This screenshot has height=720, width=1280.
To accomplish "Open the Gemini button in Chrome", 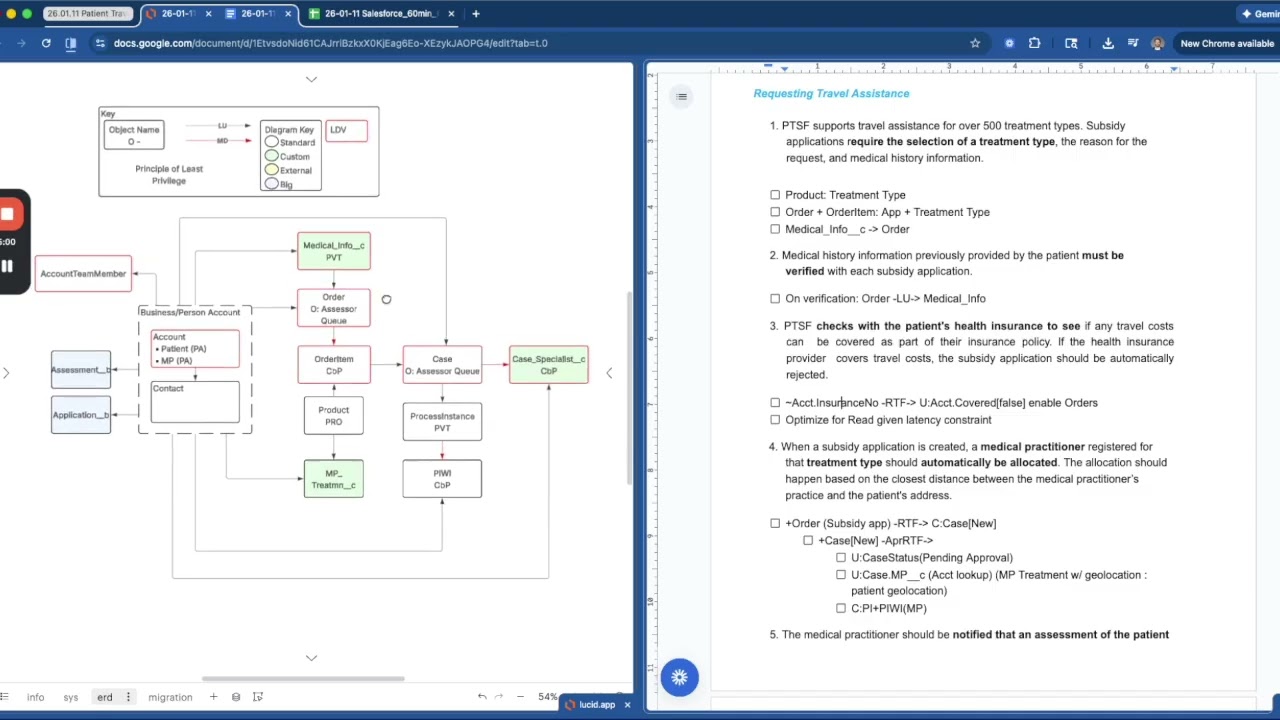I will click(x=1259, y=14).
